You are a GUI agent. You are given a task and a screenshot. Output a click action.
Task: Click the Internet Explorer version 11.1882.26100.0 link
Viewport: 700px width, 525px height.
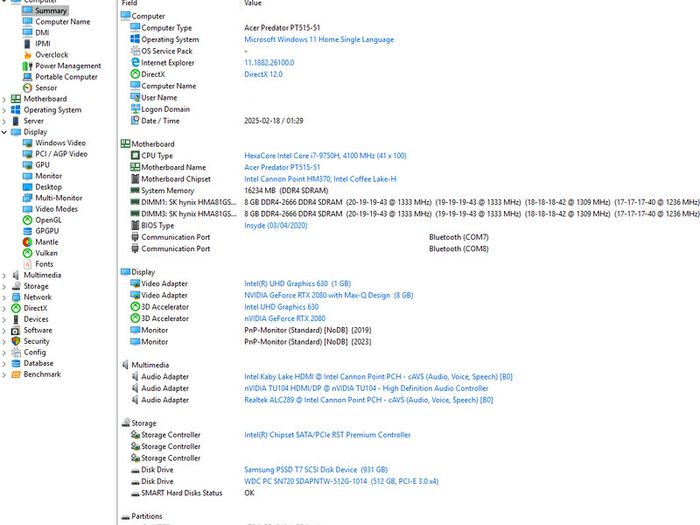tap(269, 62)
